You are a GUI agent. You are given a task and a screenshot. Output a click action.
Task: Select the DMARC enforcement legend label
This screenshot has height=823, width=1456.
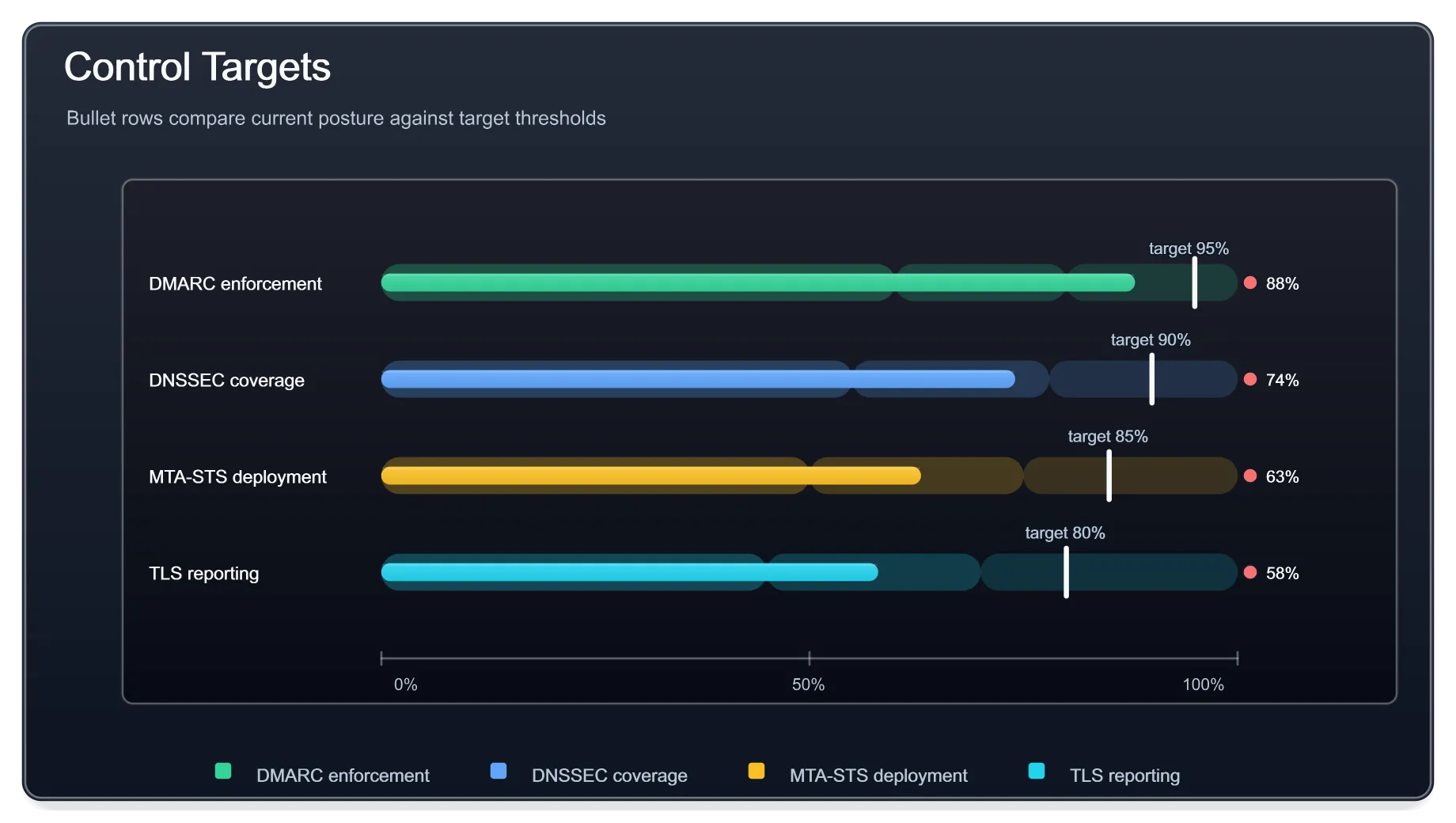[x=343, y=776]
